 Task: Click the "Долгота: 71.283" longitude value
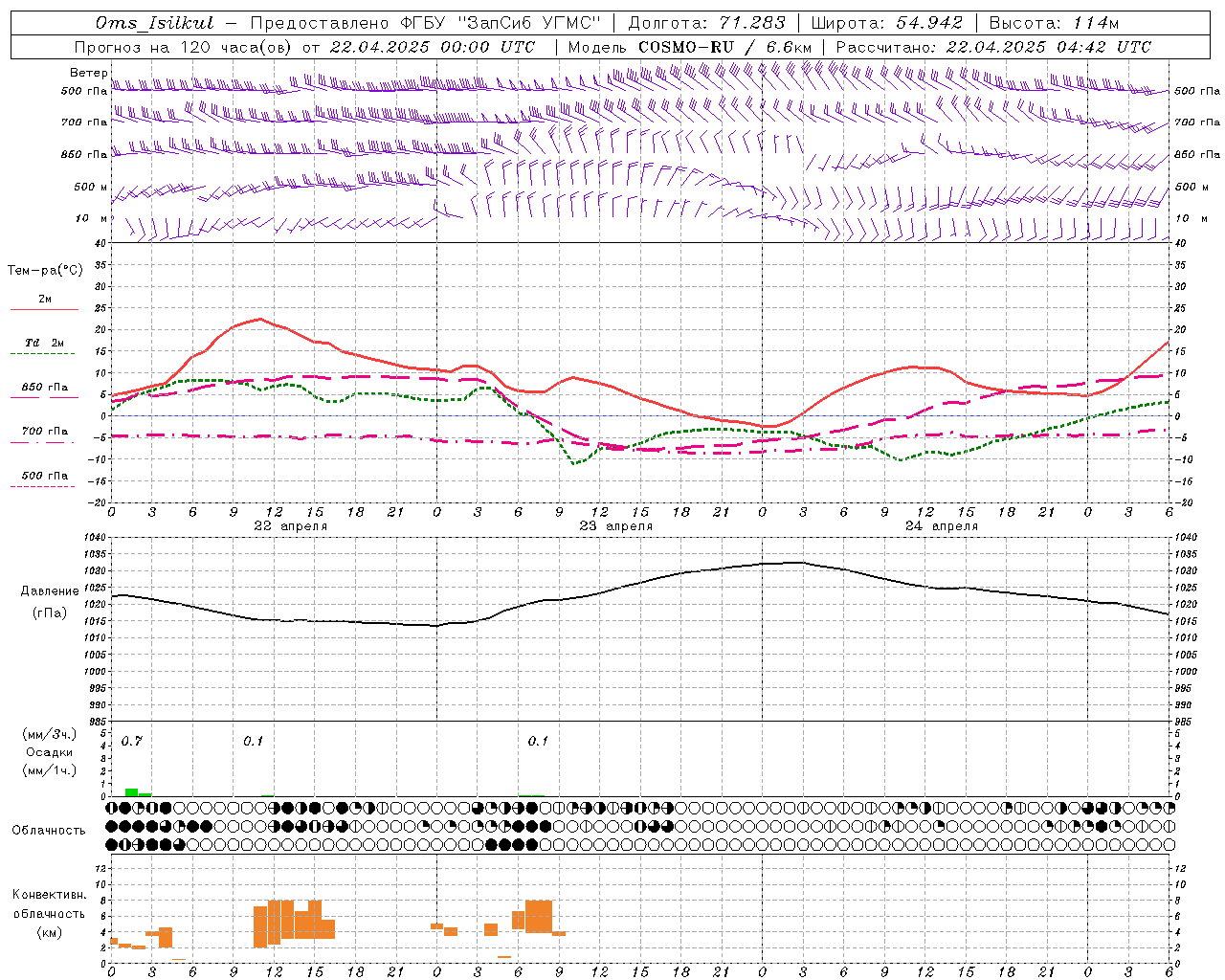click(706, 23)
